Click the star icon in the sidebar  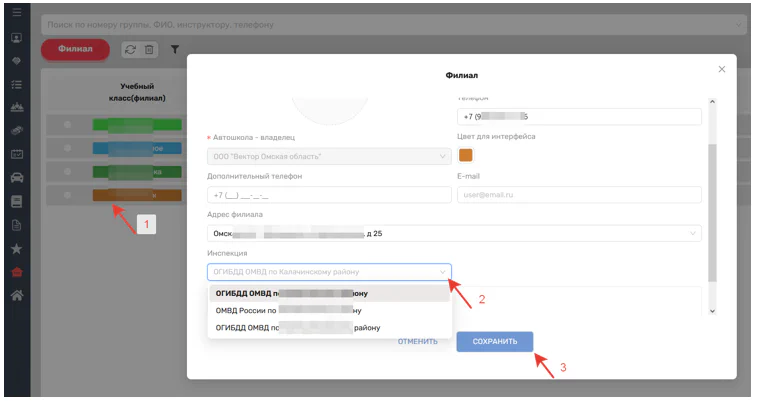[16, 247]
